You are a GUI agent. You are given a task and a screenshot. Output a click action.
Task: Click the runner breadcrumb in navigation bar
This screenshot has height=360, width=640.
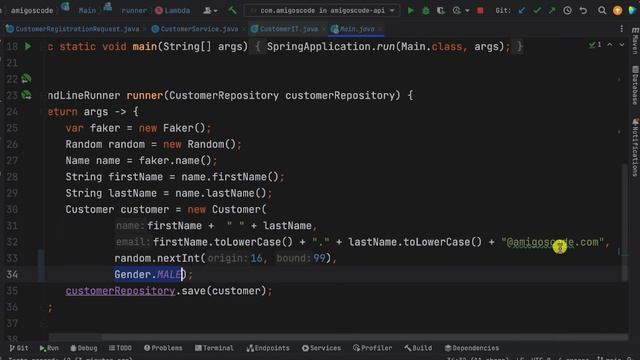coord(133,10)
